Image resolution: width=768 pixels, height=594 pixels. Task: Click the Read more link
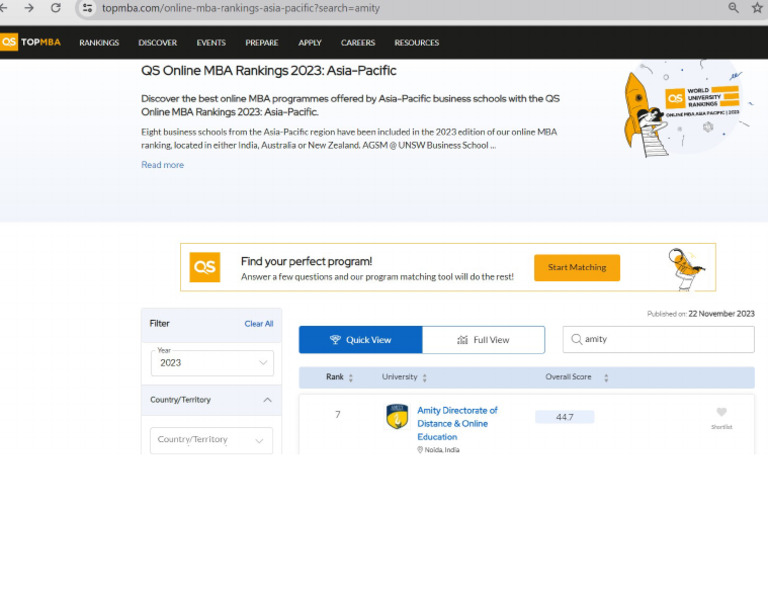pos(162,165)
